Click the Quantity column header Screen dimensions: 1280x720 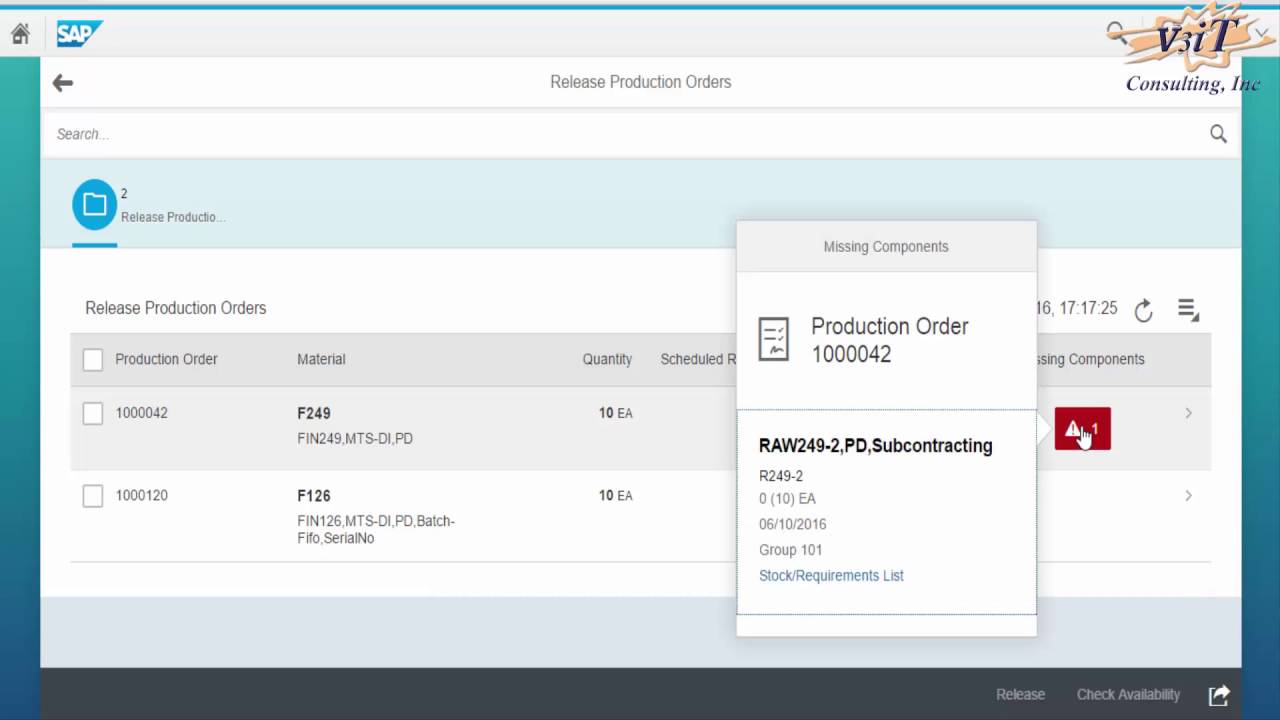(607, 359)
